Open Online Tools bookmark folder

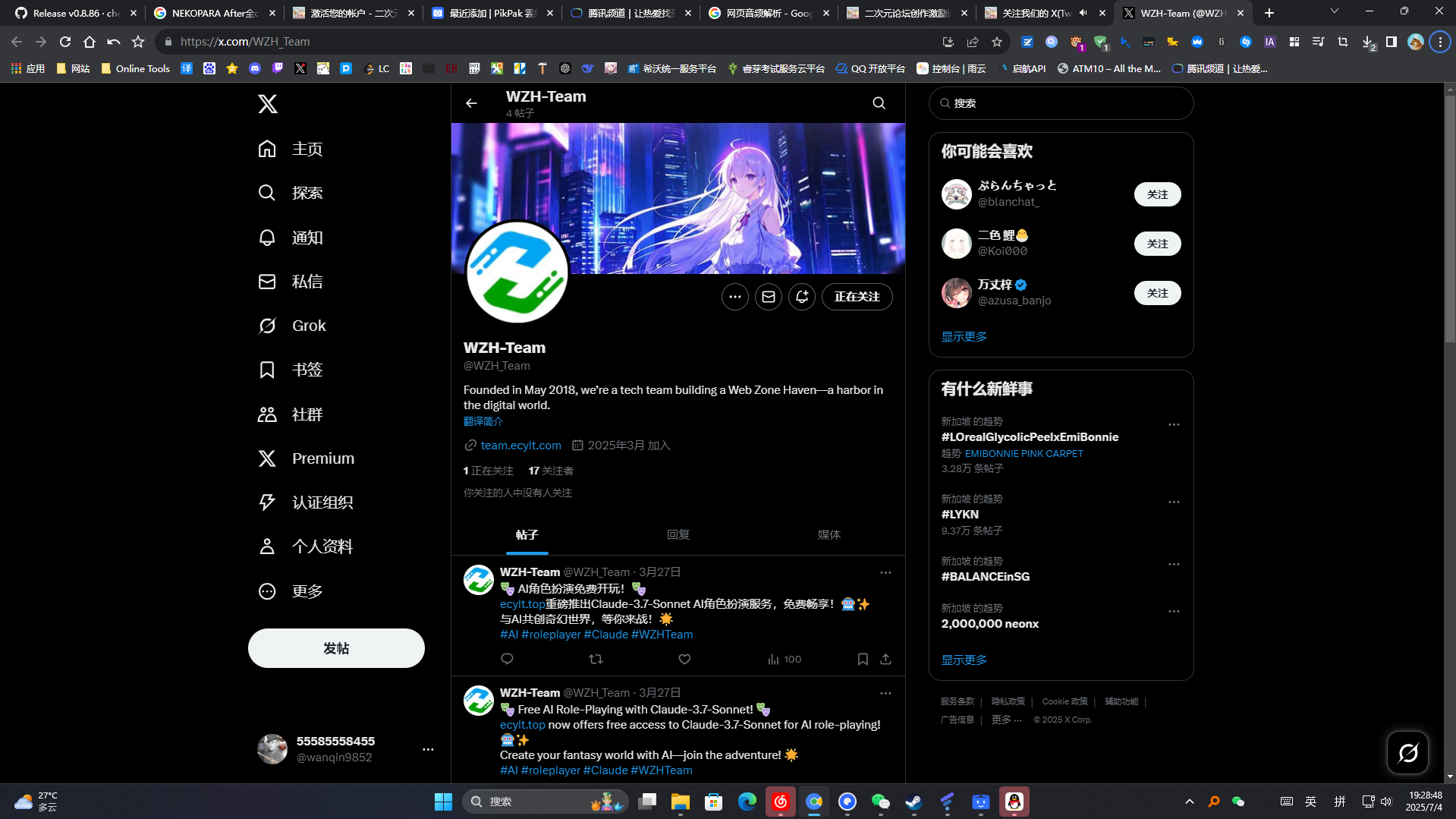coord(135,68)
